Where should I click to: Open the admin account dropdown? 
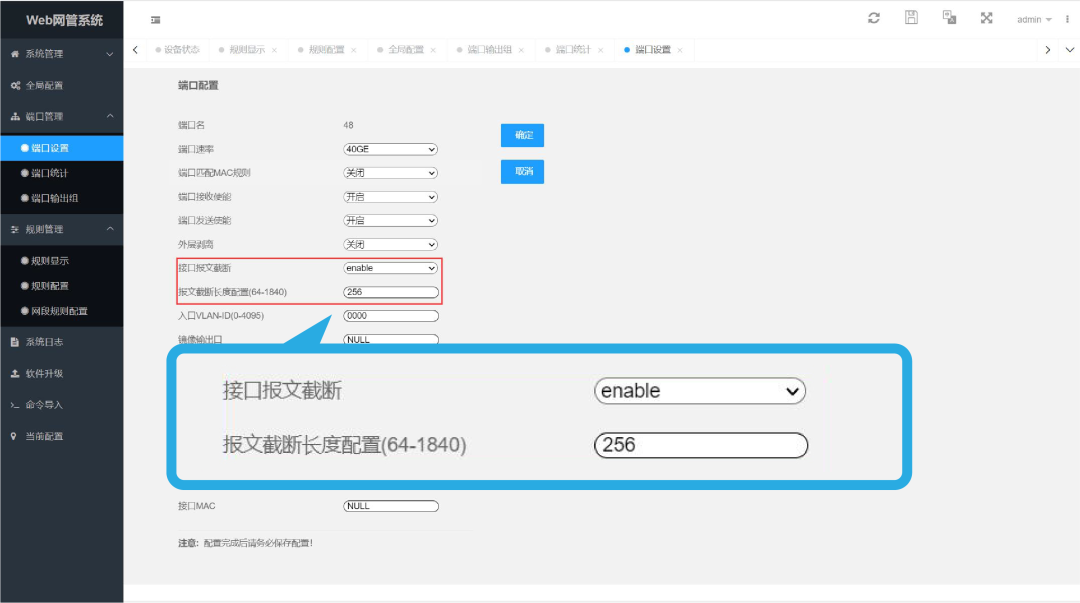coord(1030,18)
